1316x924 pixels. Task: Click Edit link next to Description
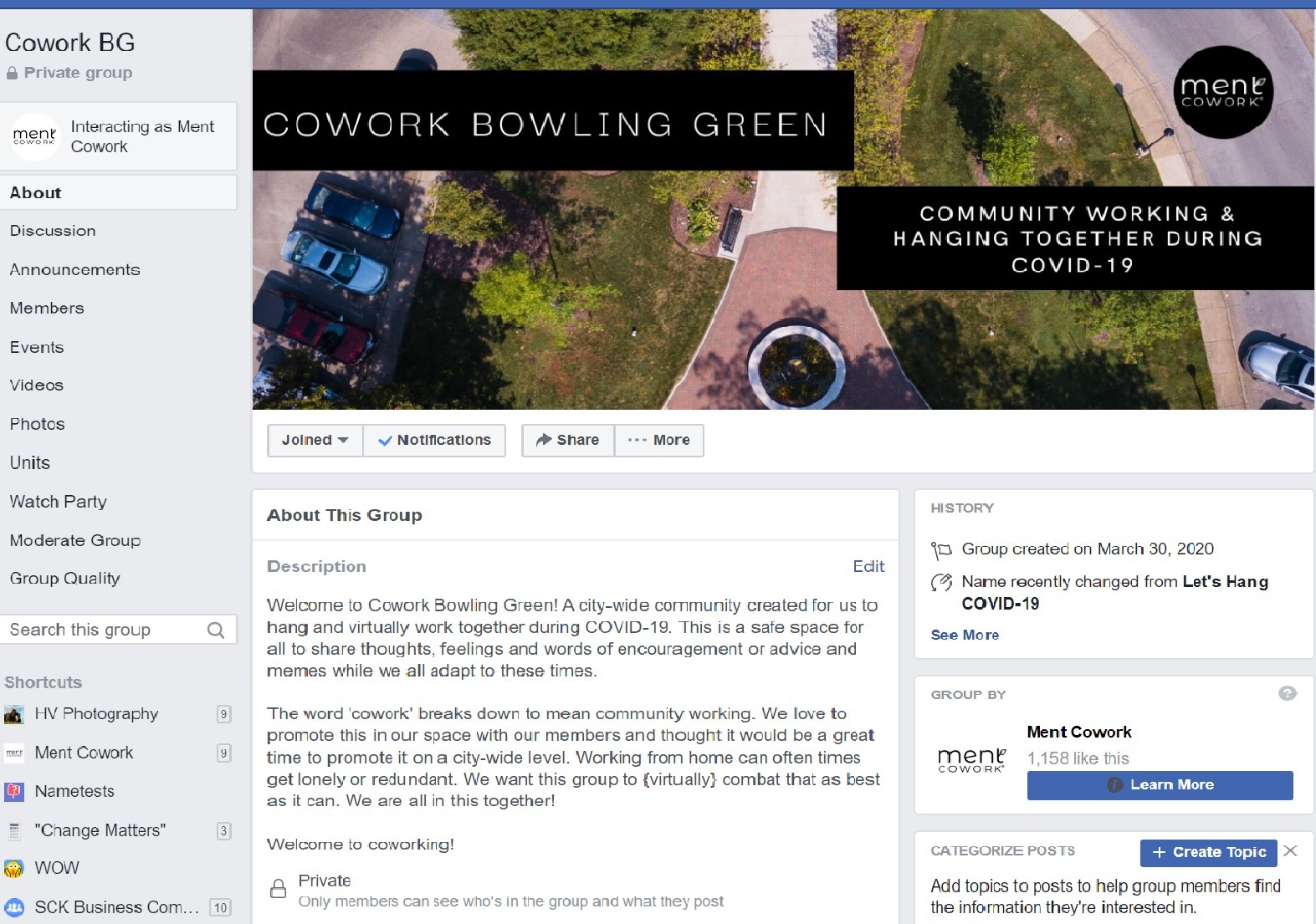click(868, 567)
